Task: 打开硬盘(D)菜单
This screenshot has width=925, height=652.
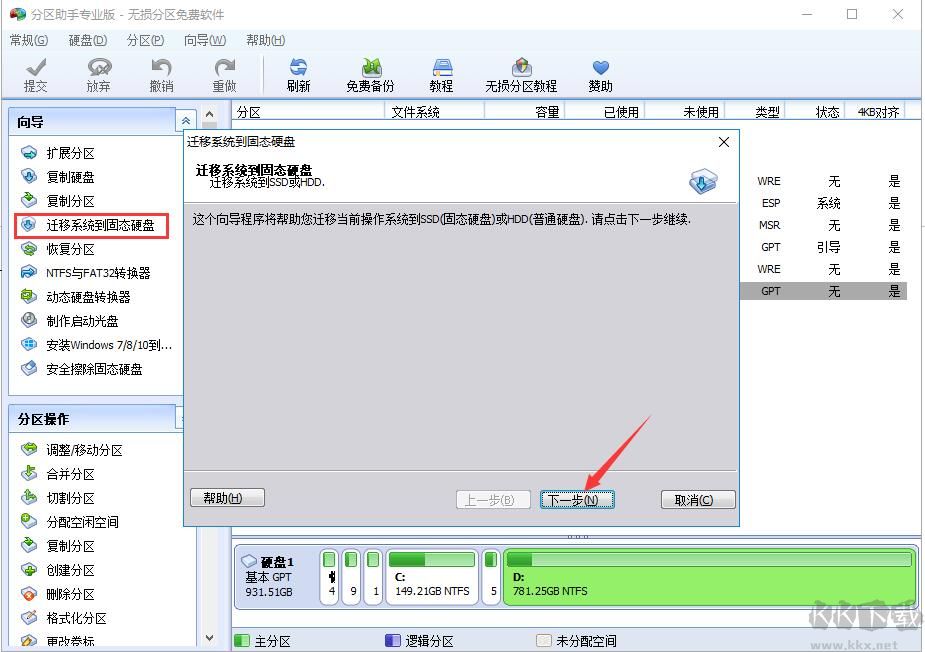Action: 86,40
